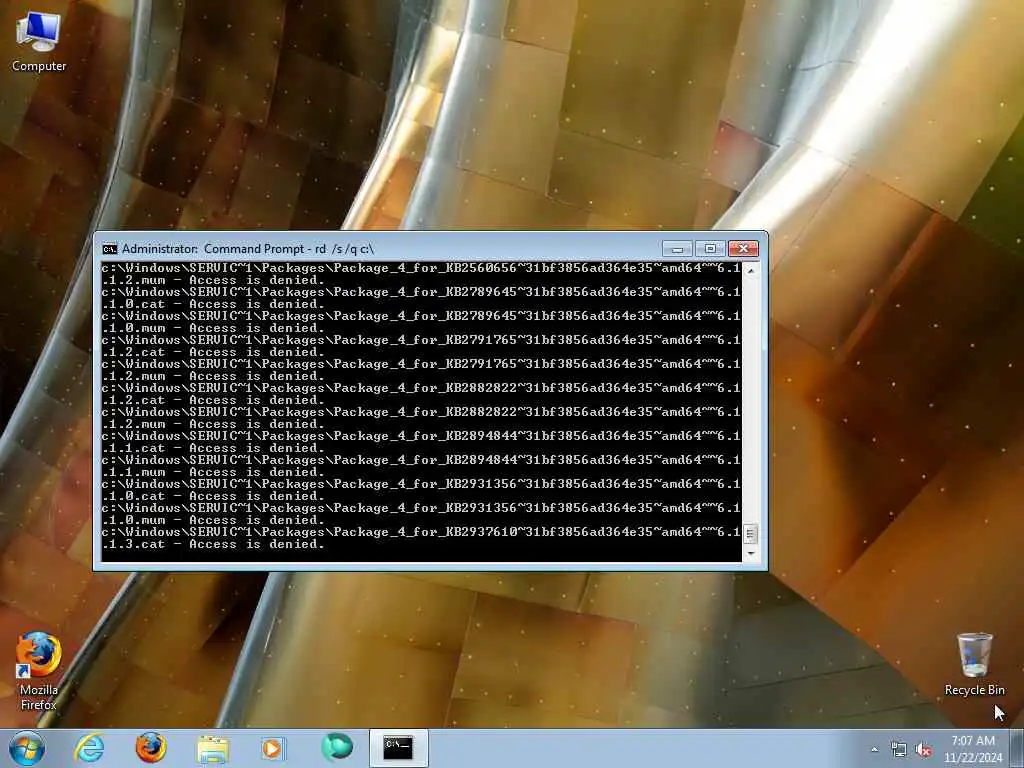
Task: Close the Command Prompt window
Action: pos(743,249)
